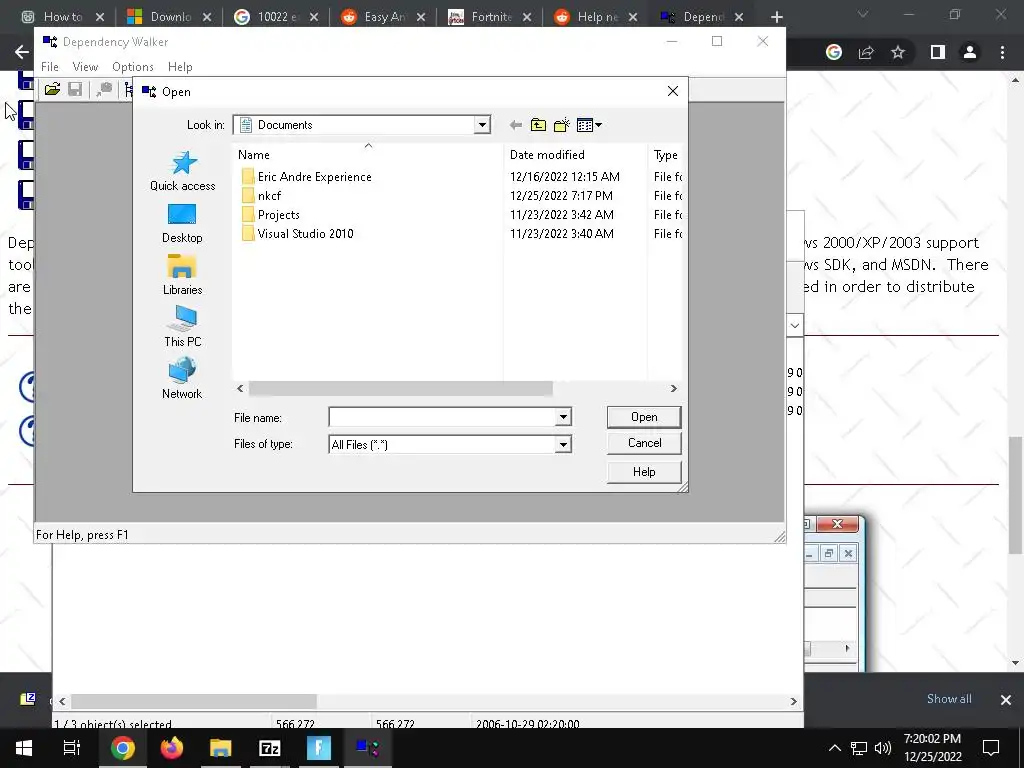Viewport: 1024px width, 768px height.
Task: Toggle the Chrome side panel icon
Action: (938, 52)
